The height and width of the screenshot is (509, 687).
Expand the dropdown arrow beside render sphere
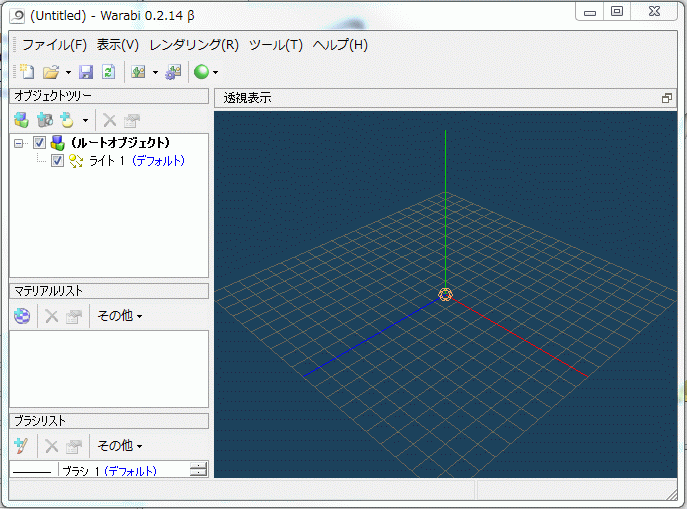click(215, 73)
